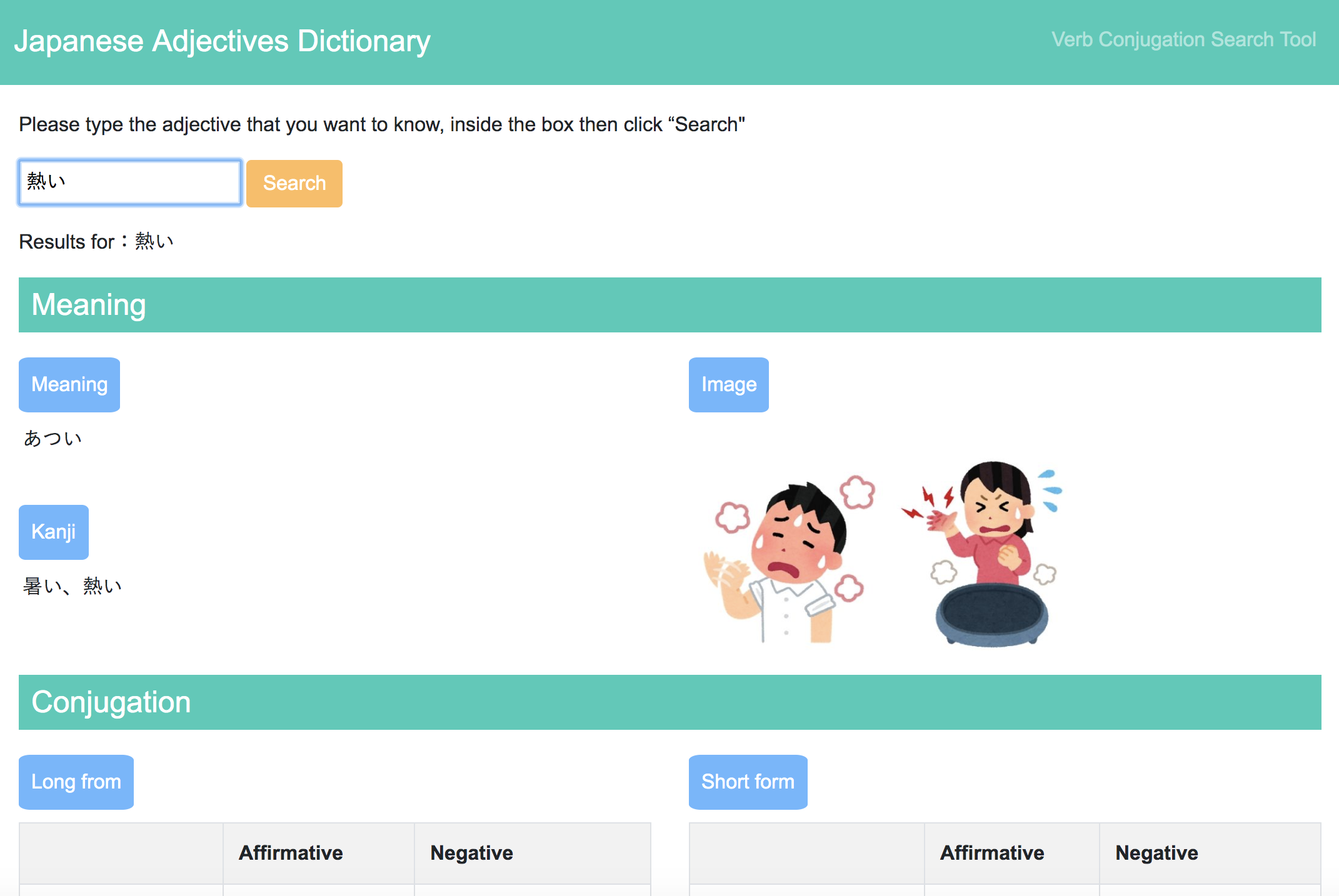Click the kanji text 暑い、熱い

point(73,586)
